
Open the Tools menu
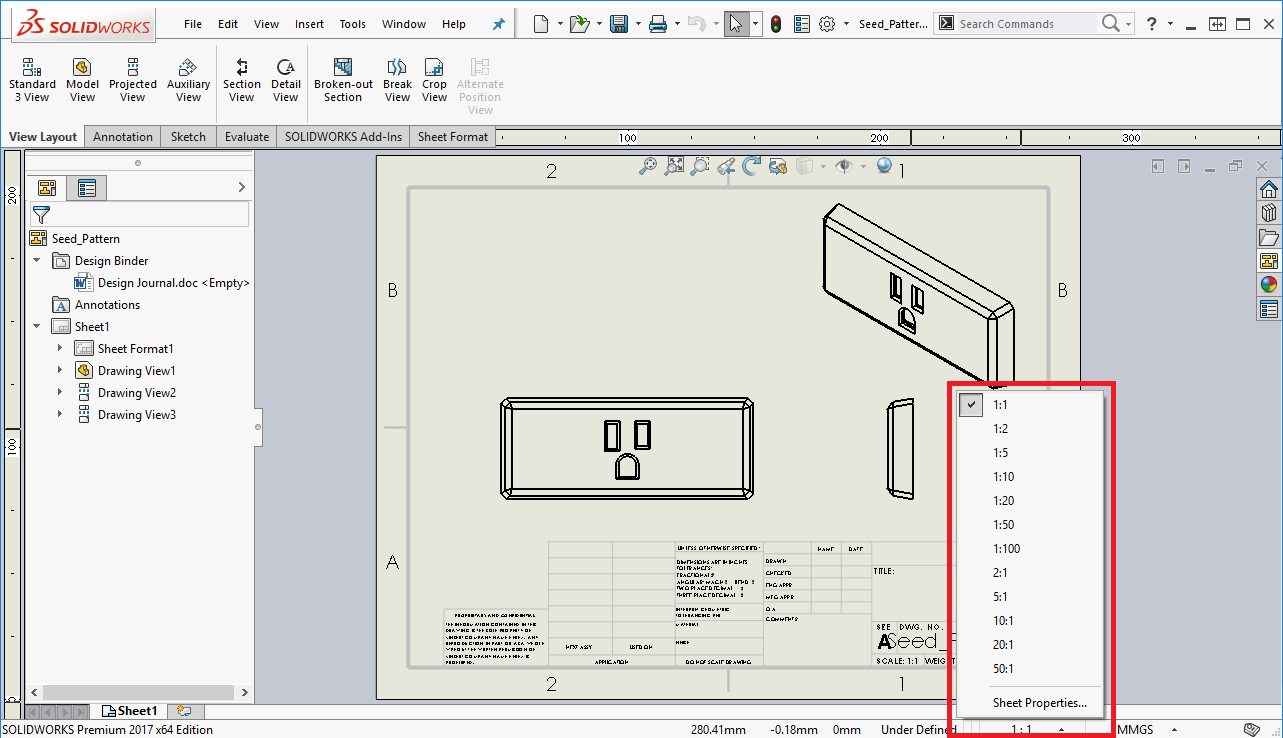(352, 23)
